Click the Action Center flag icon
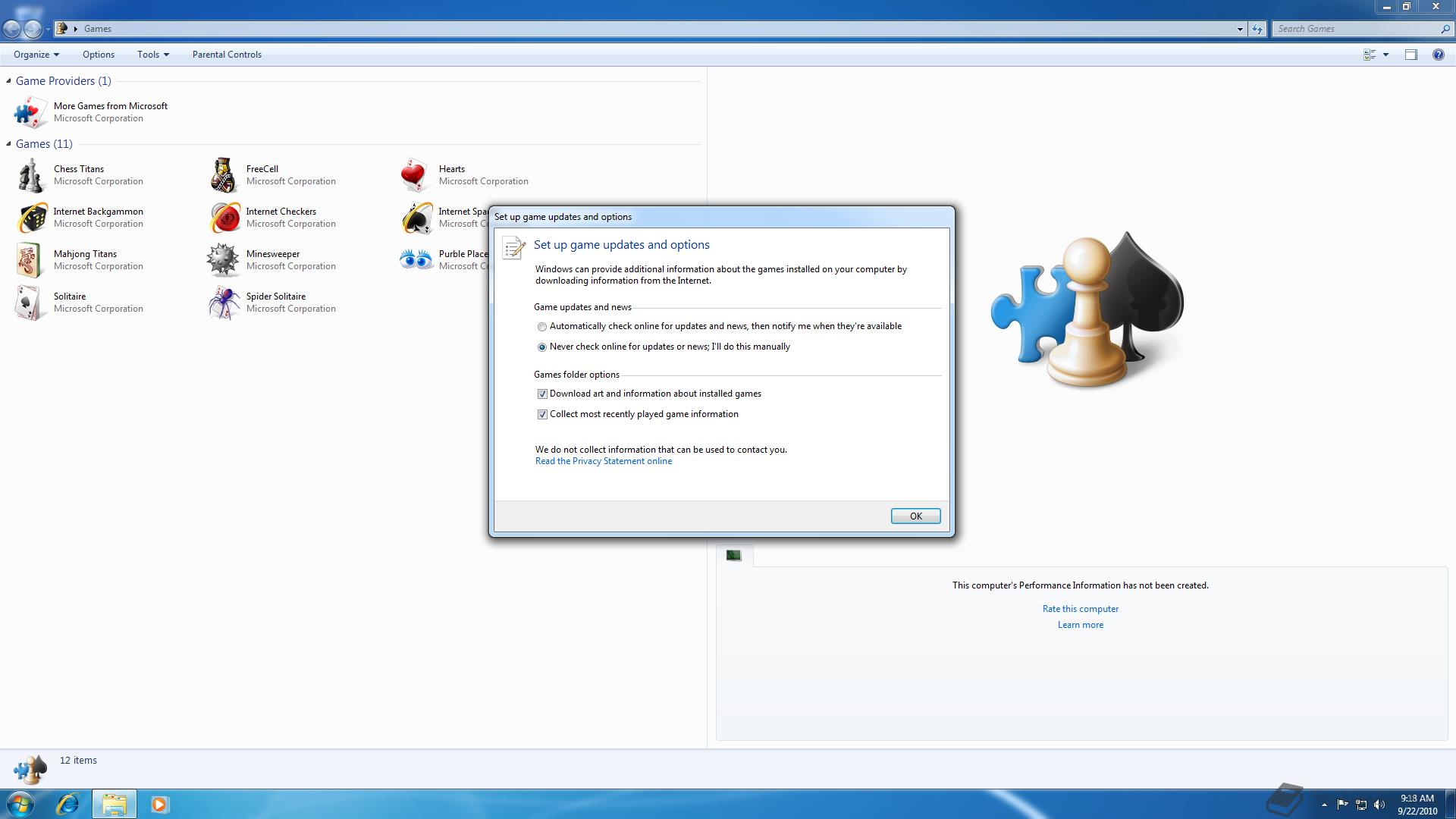This screenshot has width=1456, height=819. [x=1342, y=805]
